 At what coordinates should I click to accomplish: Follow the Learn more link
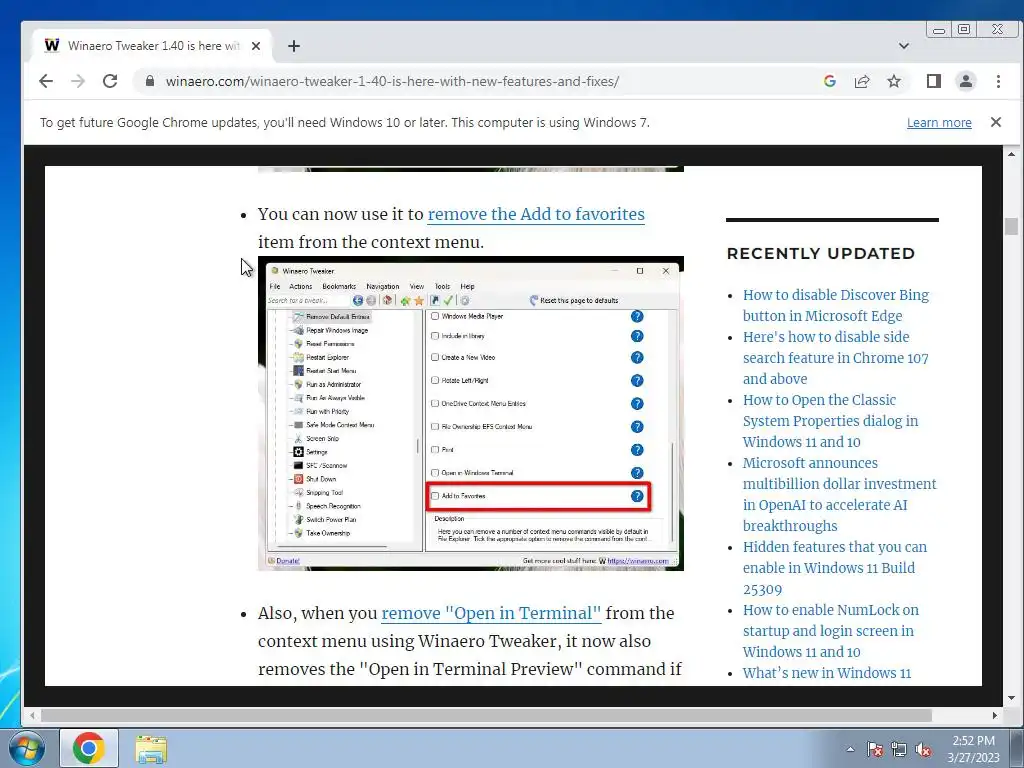coord(939,123)
